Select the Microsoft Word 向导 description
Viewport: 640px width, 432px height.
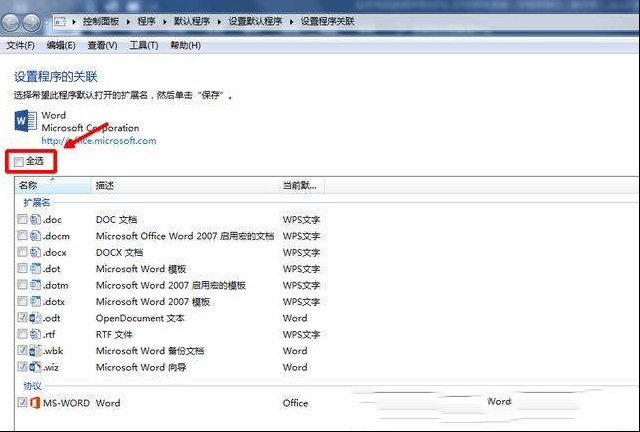(x=141, y=367)
